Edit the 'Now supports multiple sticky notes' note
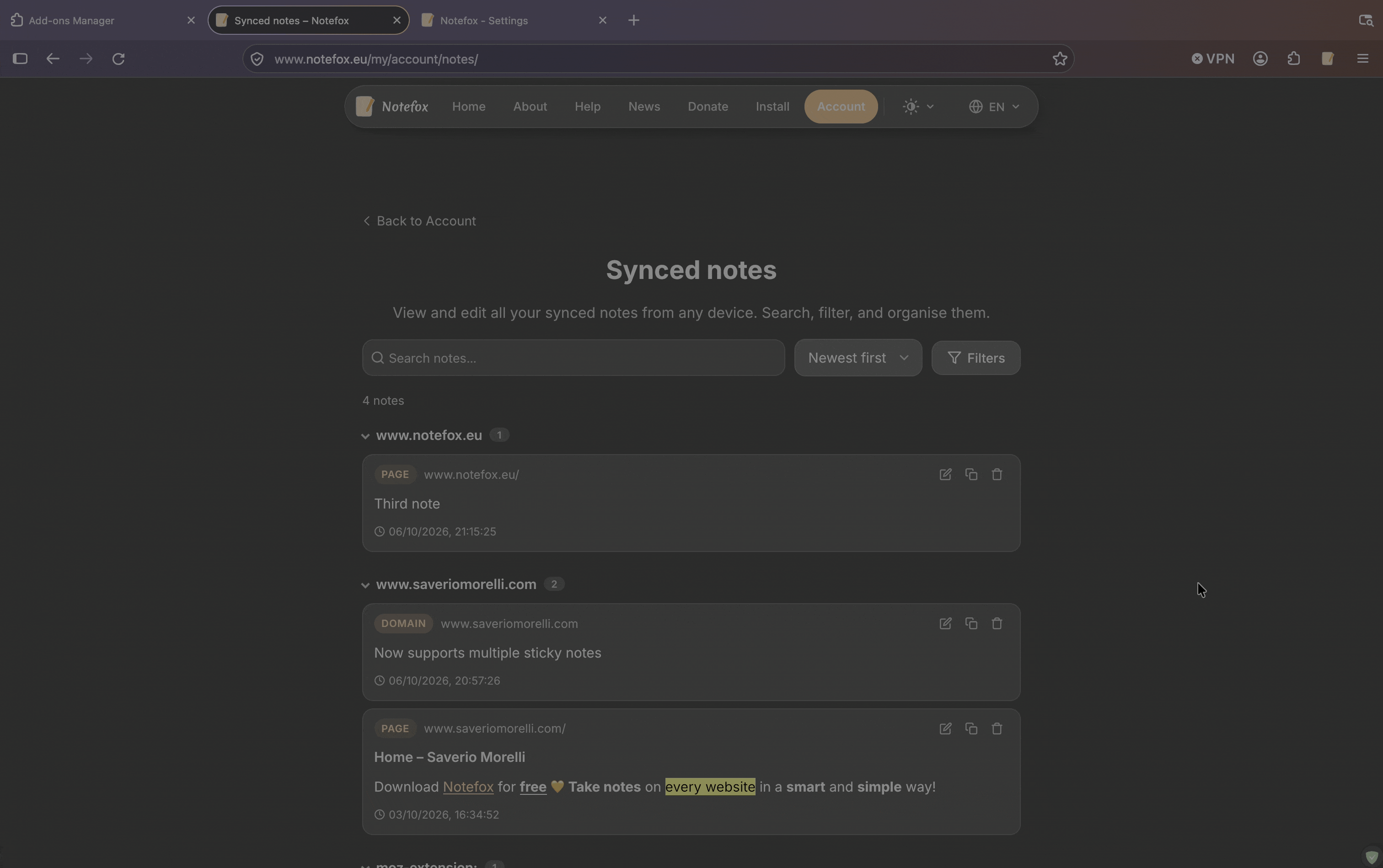 point(945,623)
